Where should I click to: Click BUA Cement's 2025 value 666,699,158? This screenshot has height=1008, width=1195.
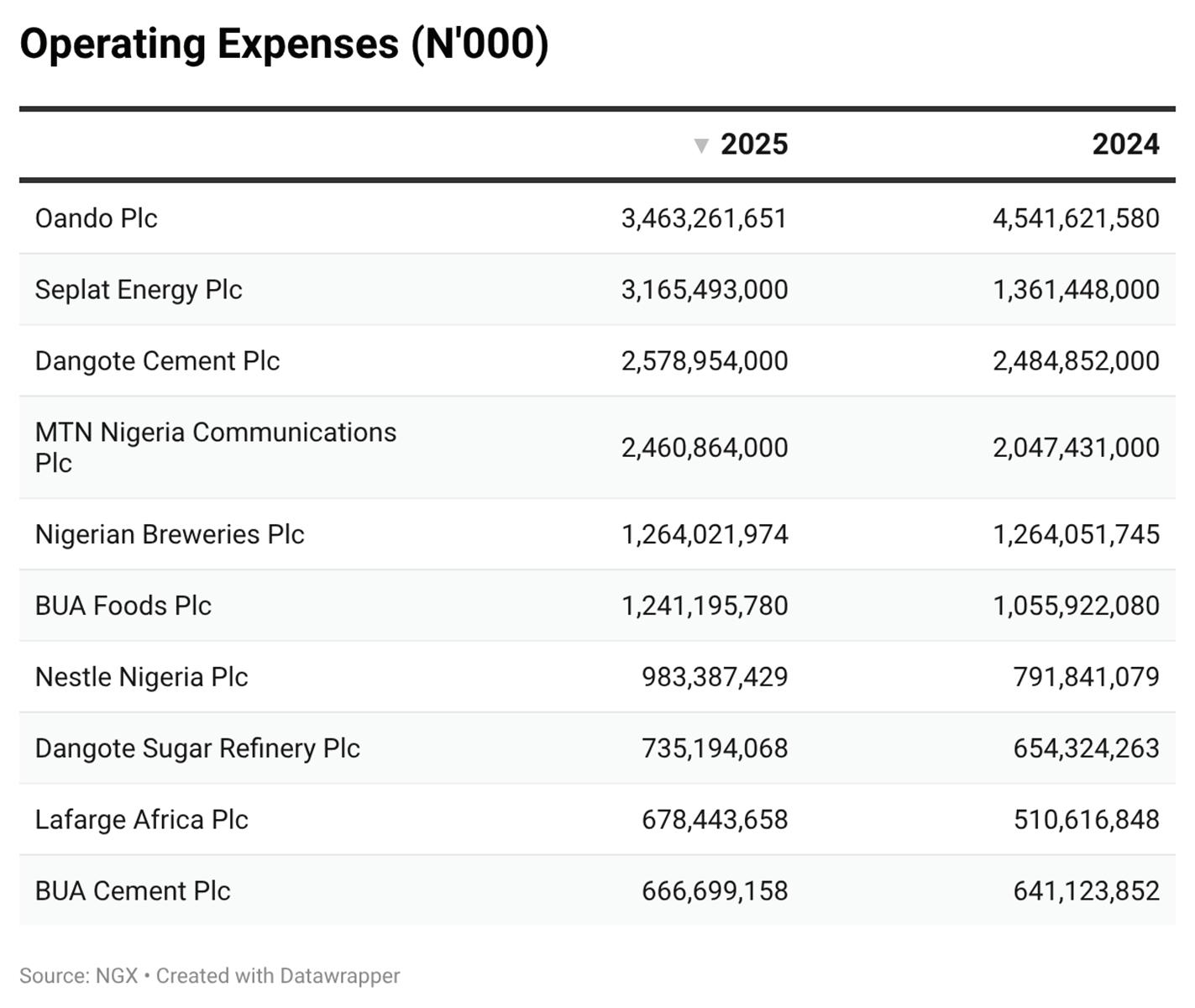tap(714, 891)
